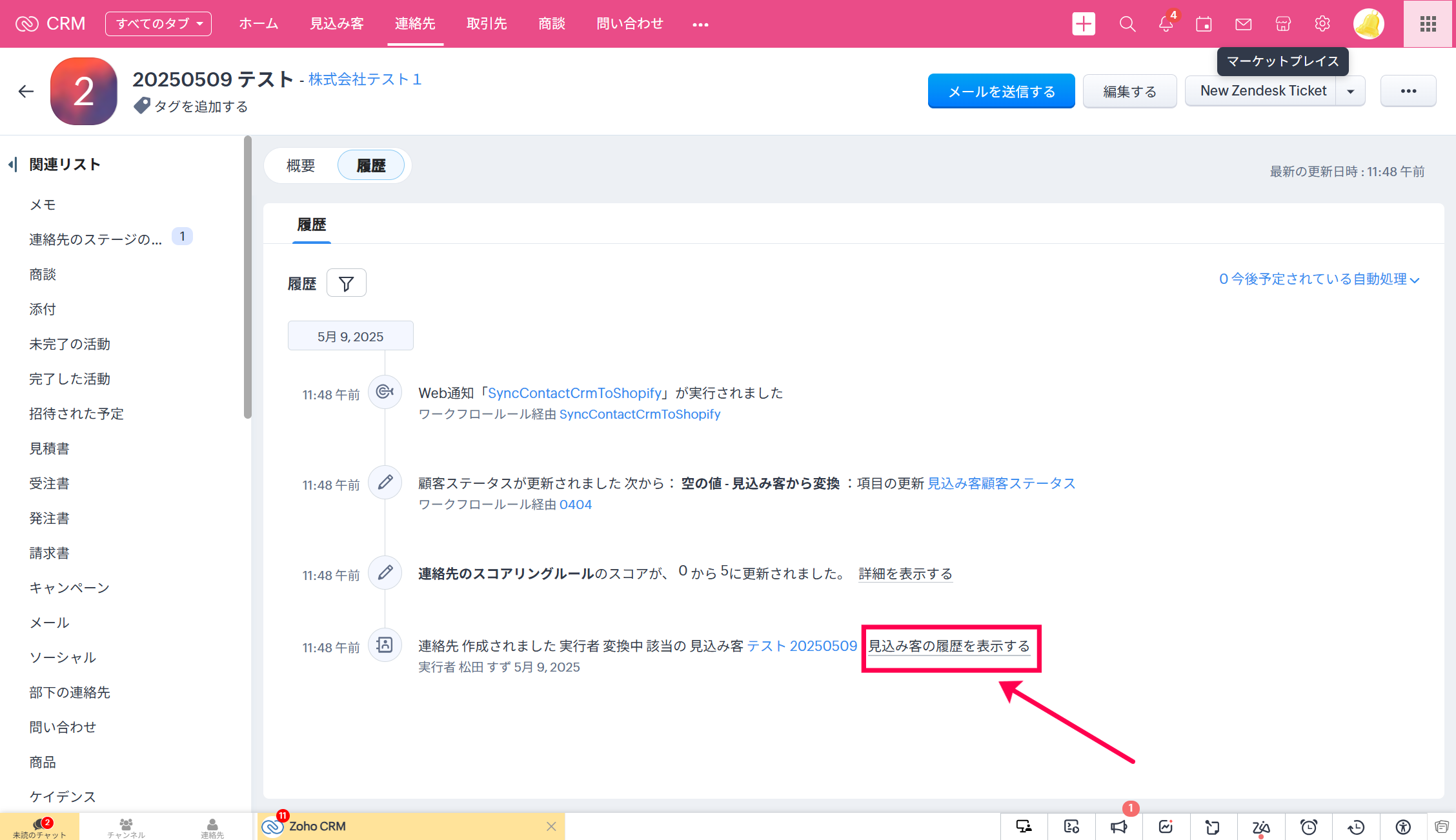
Task: Switch view to 概要 pill
Action: pyautogui.click(x=301, y=166)
